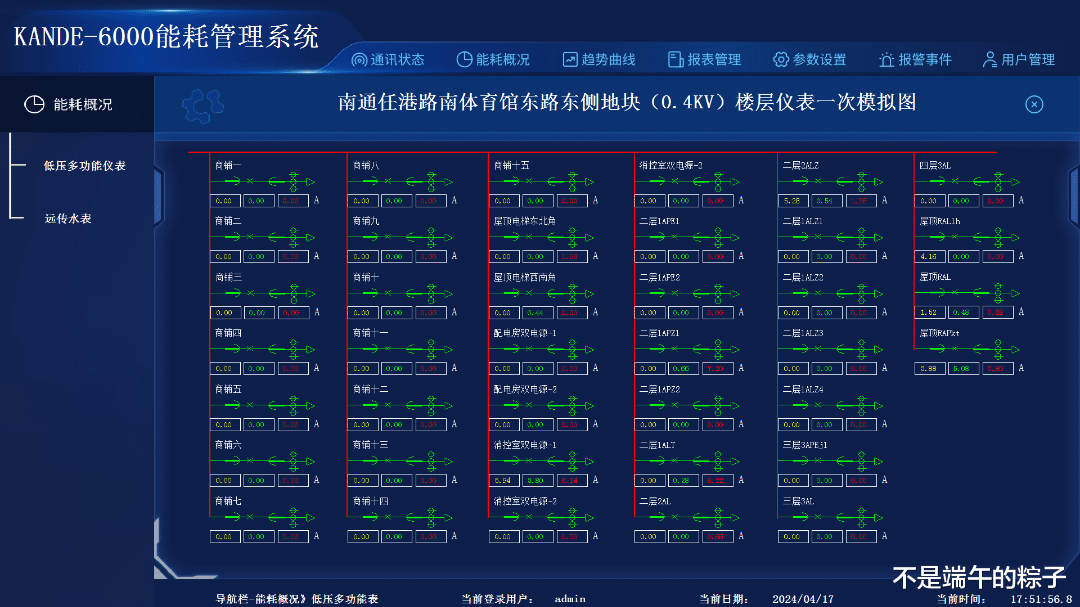Click the breaker symbol on 商铺十二 feeder
1080x607 pixels.
point(388,406)
